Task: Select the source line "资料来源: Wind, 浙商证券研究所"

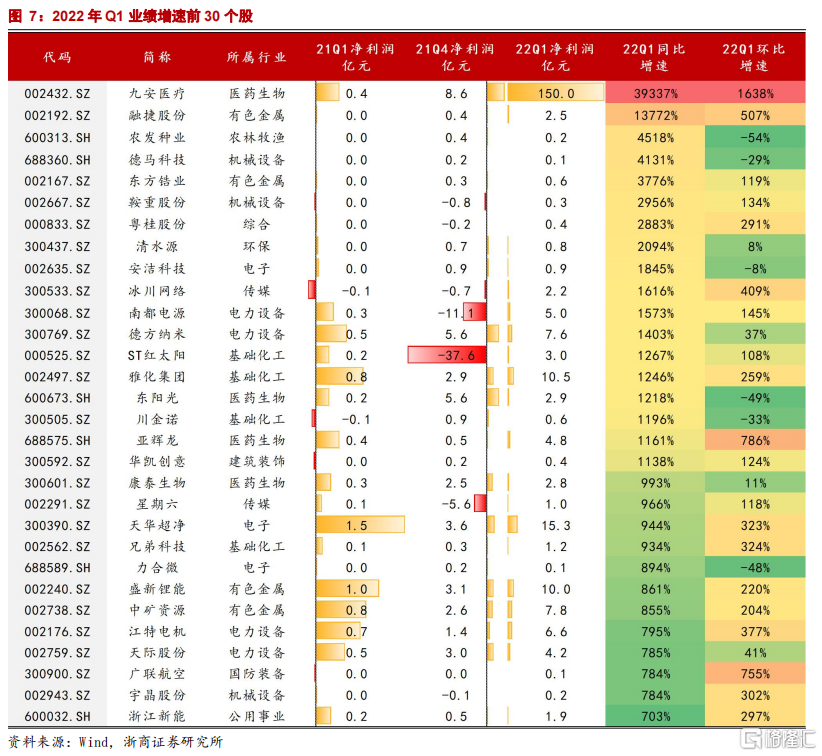Action: pyautogui.click(x=116, y=742)
